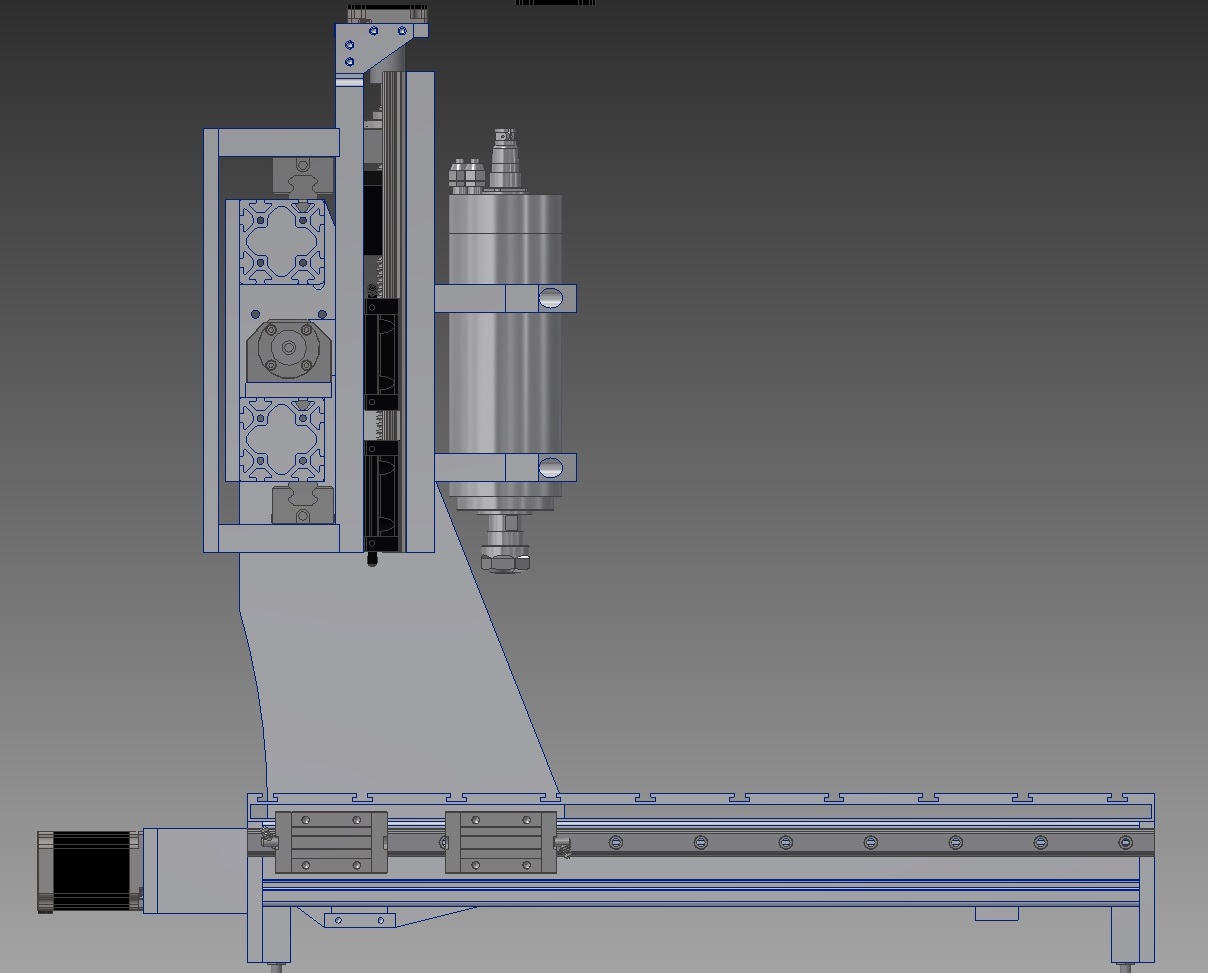The image size is (1208, 973).
Task: Select the rightmost bolt on the base rail
Action: [1126, 843]
